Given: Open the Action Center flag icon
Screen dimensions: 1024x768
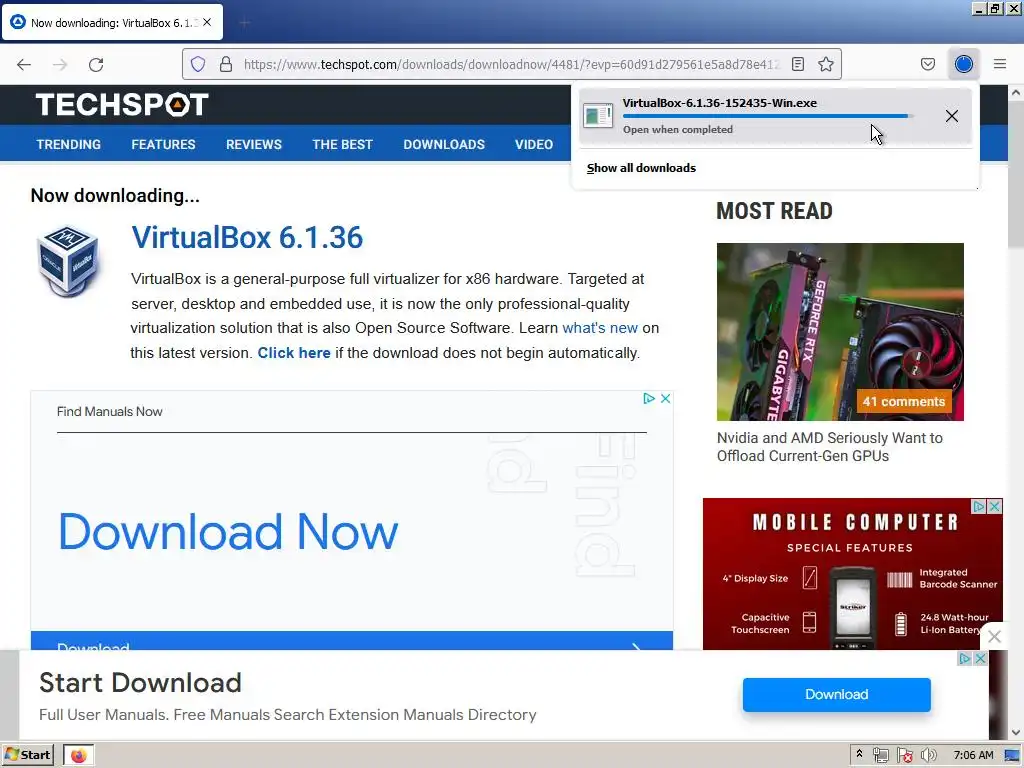Looking at the screenshot, I should [x=904, y=756].
